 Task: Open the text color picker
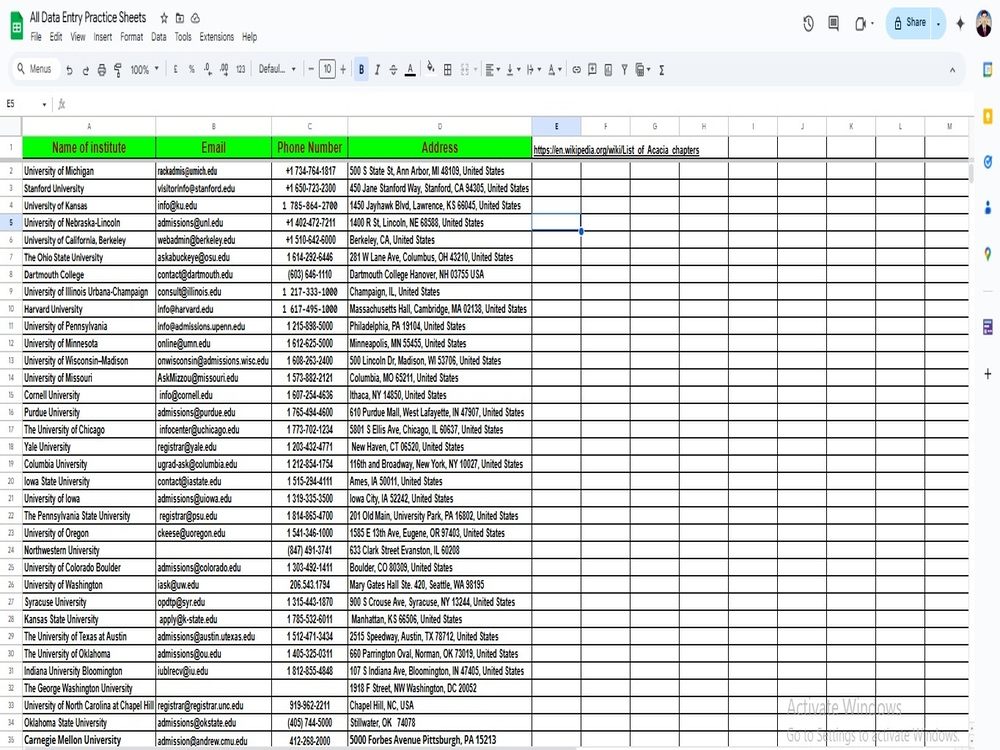(410, 70)
